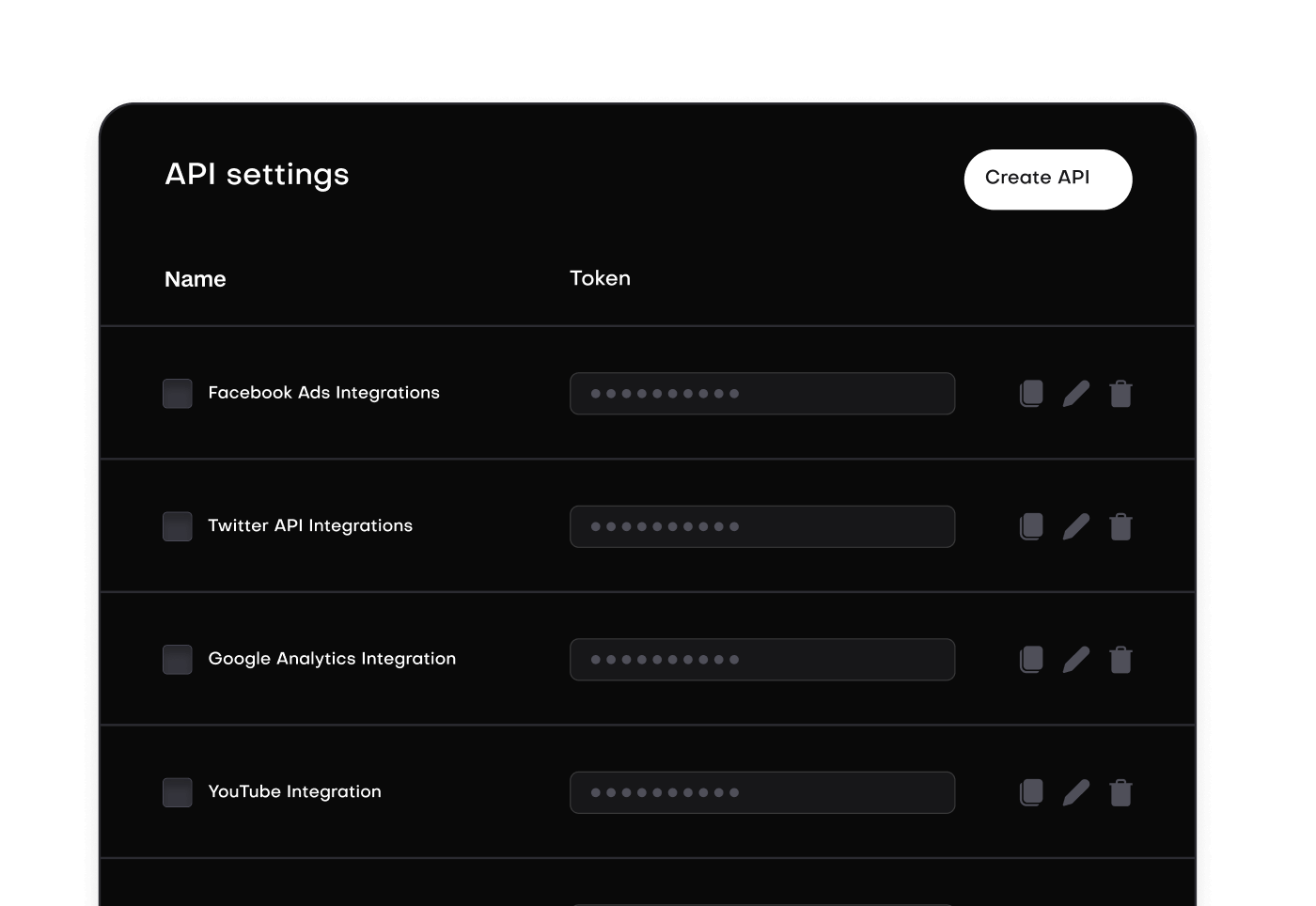Edit the Facebook Ads Integrations entry

[1076, 393]
